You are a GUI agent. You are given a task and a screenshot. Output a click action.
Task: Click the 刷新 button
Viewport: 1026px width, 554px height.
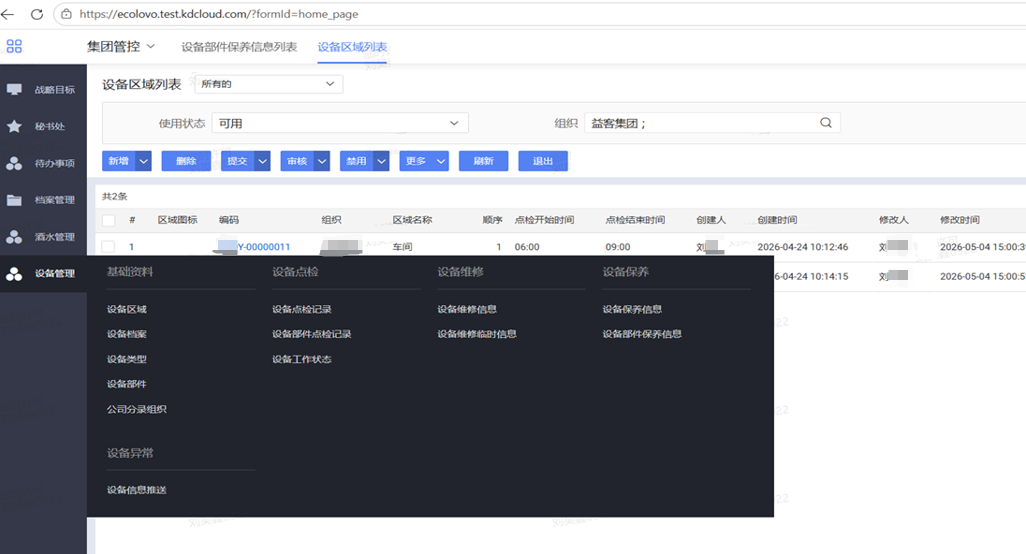[484, 161]
